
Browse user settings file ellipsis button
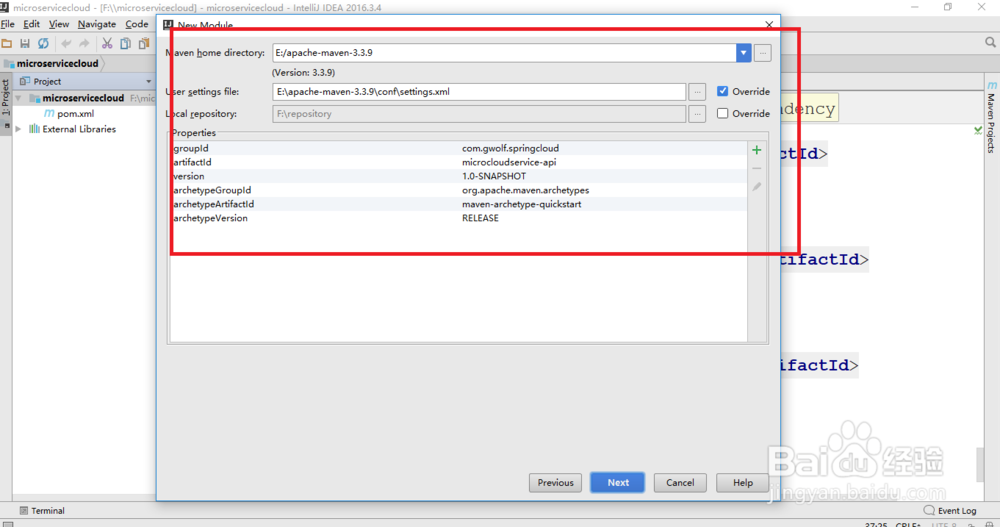pos(697,92)
